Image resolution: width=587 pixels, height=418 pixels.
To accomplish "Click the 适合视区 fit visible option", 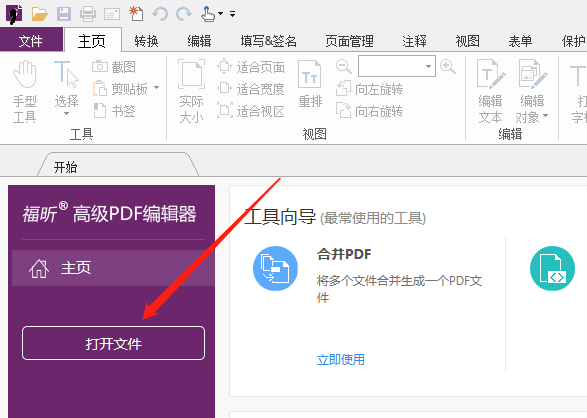I will (x=251, y=111).
